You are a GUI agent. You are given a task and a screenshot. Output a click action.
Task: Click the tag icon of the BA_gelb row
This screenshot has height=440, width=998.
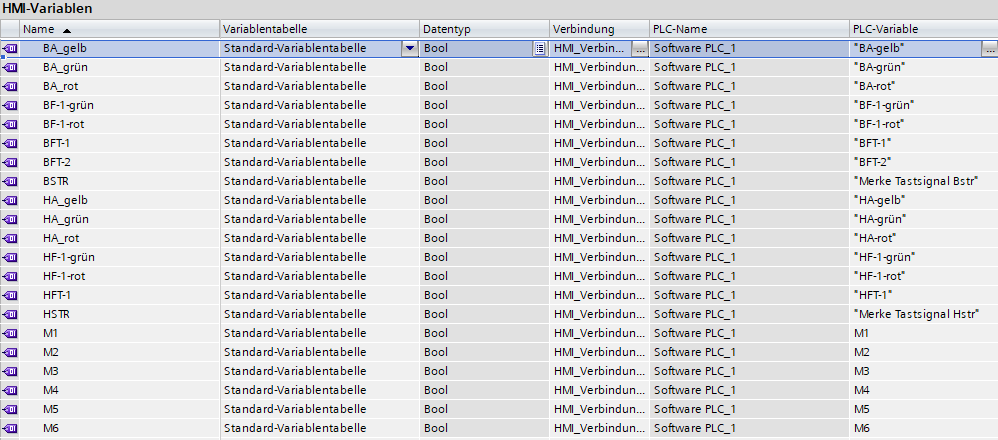click(x=10, y=48)
